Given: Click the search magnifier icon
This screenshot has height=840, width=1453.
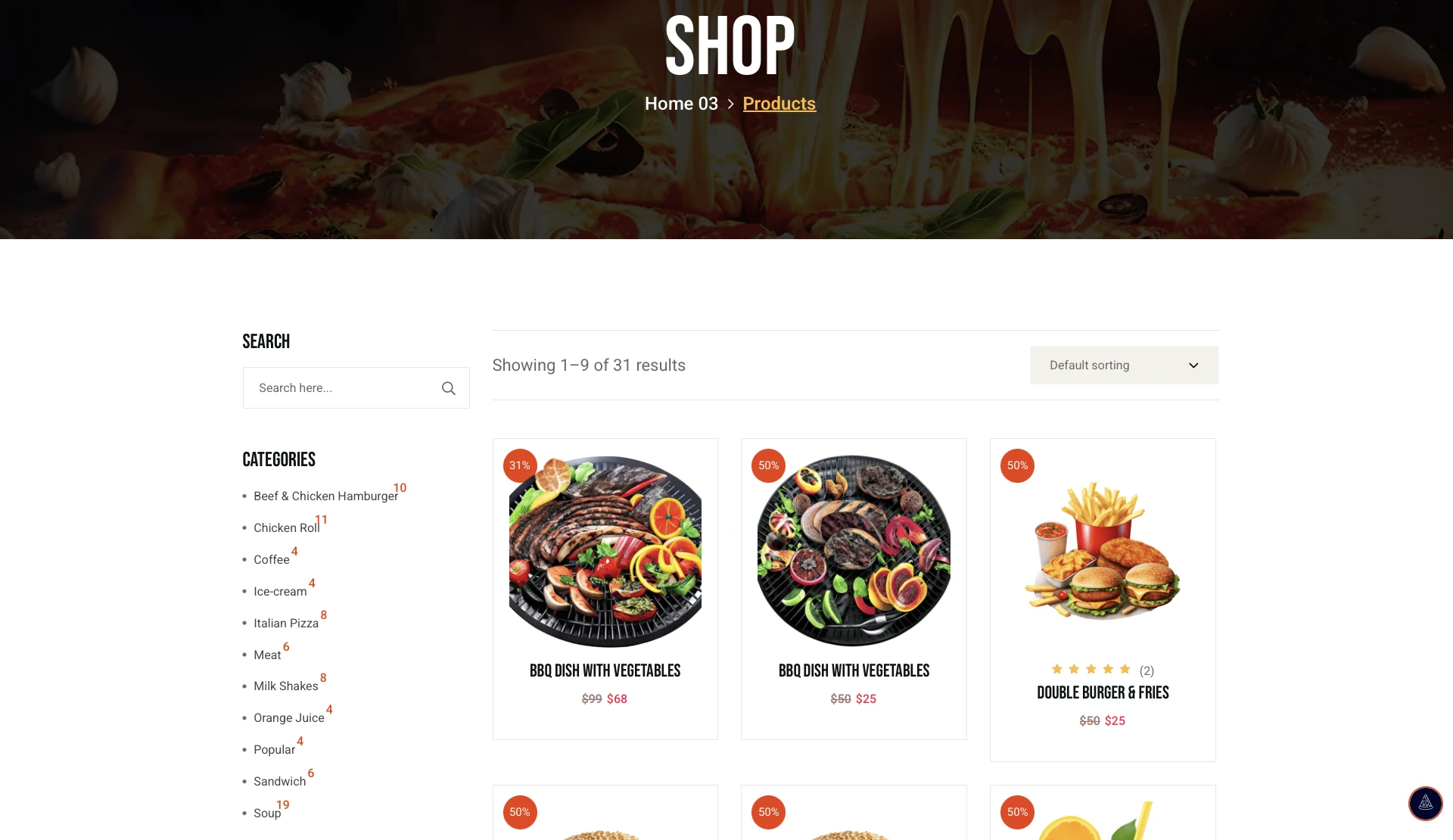Looking at the screenshot, I should point(448,388).
